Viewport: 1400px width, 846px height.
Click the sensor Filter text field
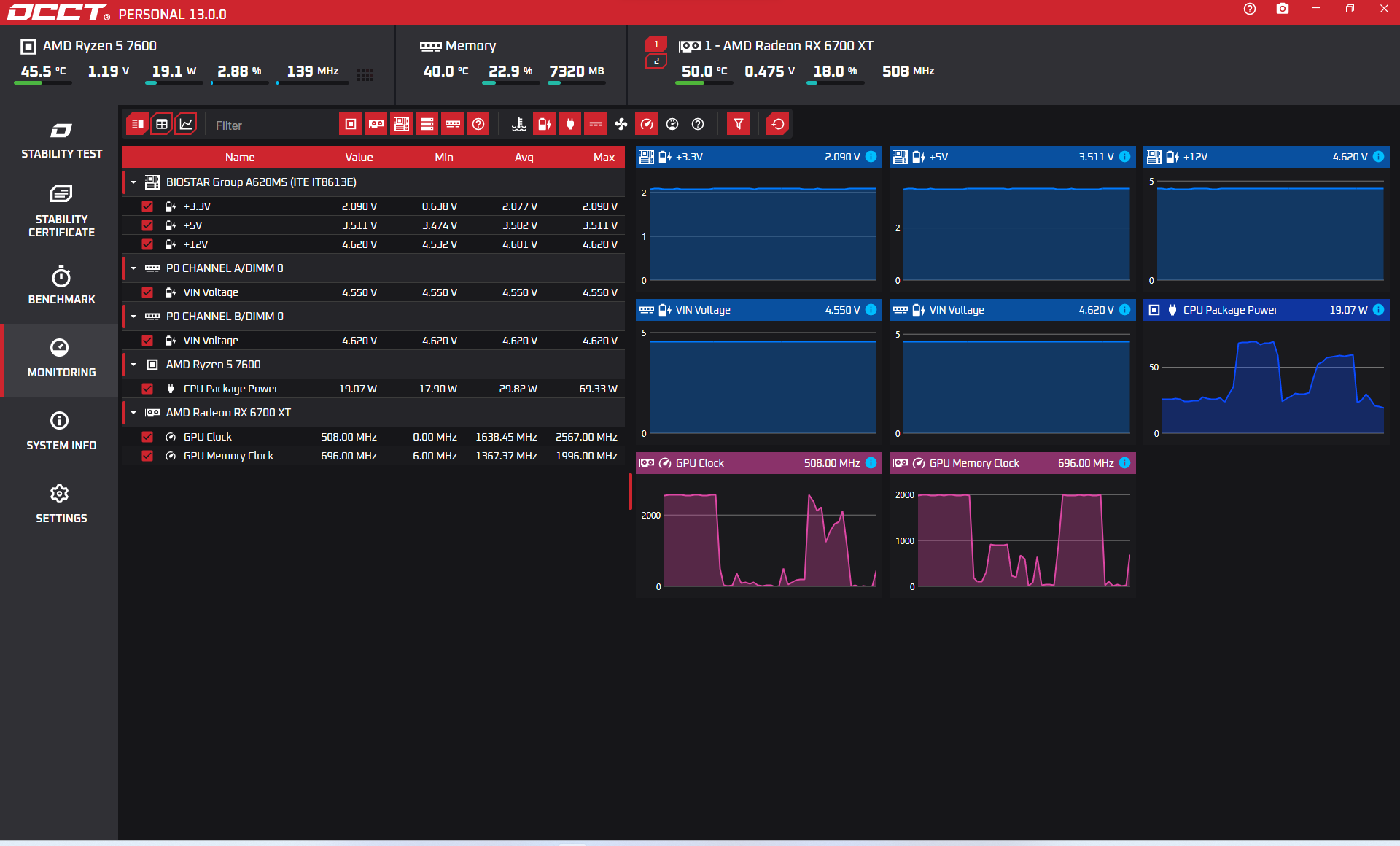click(x=267, y=125)
